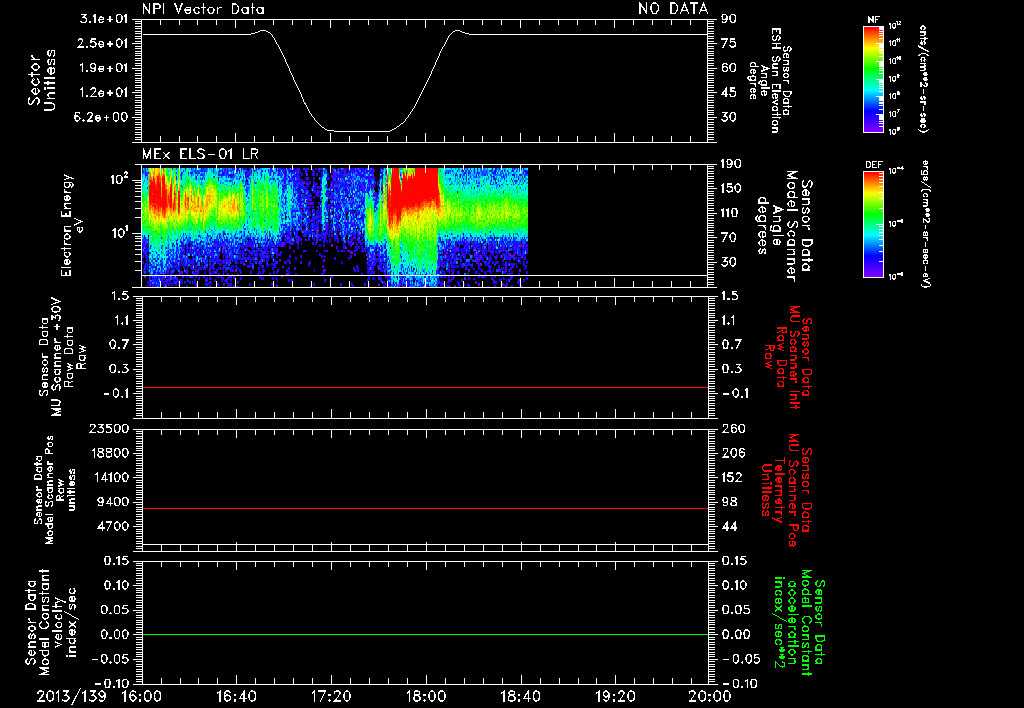Image resolution: width=1024 pixels, height=708 pixels.
Task: Click the '90' sun elevation tick label
Action: tap(729, 18)
